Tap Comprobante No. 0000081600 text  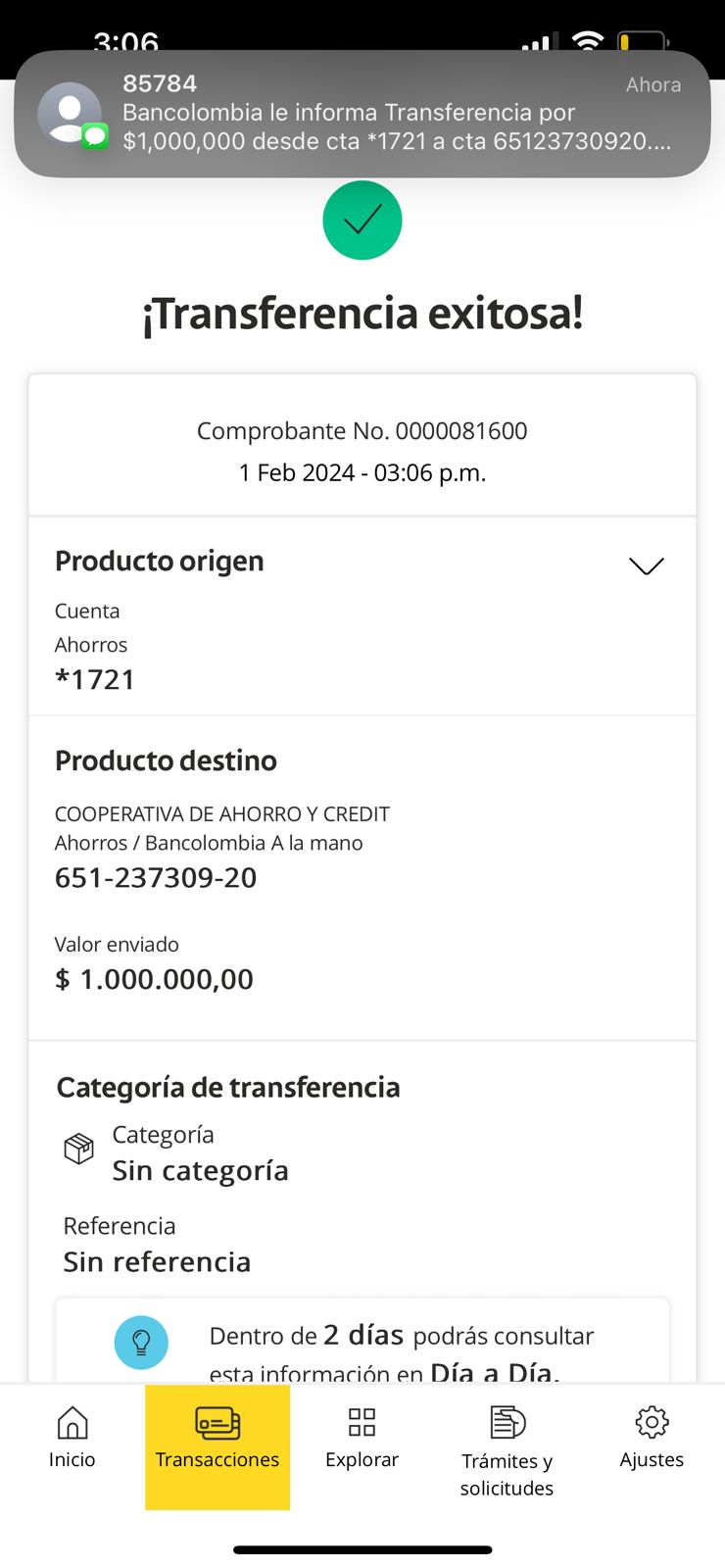coord(362,431)
